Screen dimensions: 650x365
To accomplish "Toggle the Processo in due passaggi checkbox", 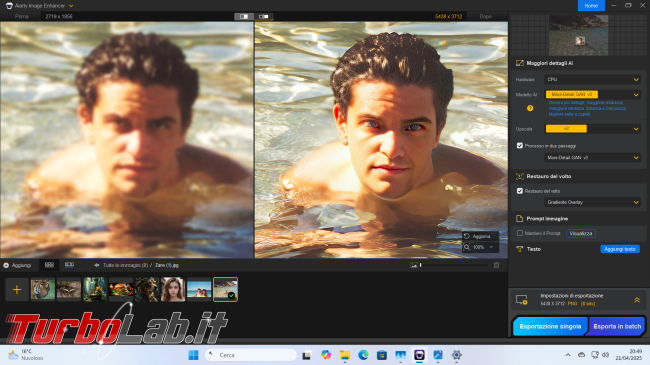I will [519, 146].
